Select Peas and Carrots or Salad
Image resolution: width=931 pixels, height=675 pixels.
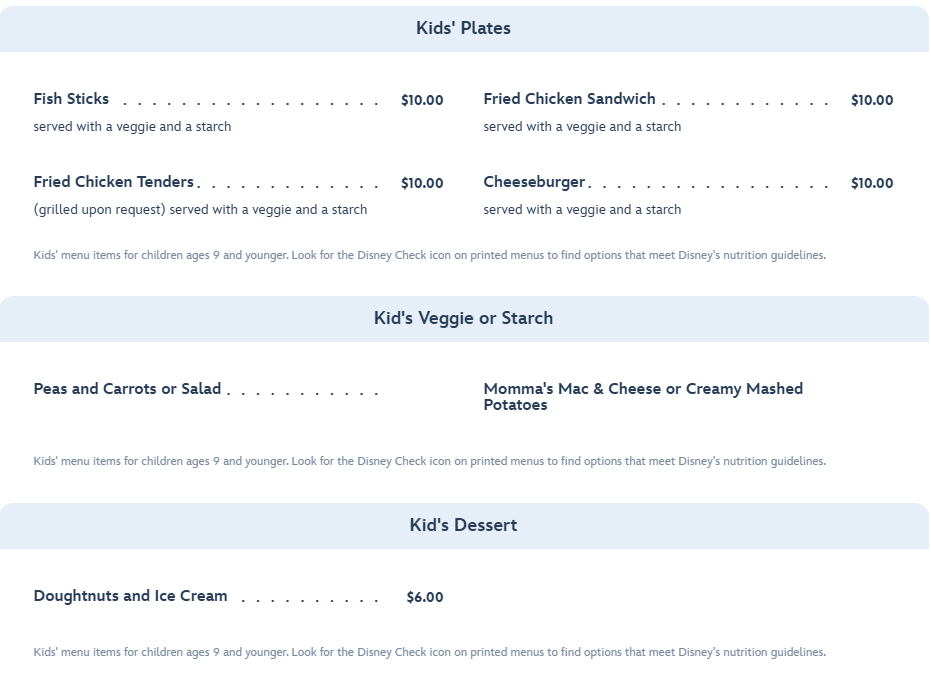tap(127, 389)
